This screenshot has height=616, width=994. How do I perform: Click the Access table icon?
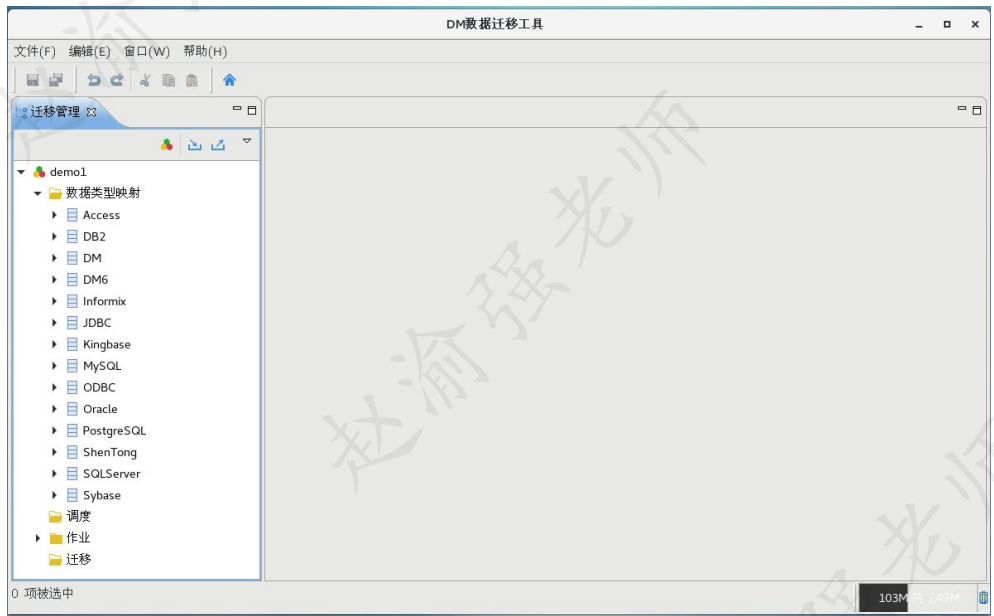tap(72, 215)
